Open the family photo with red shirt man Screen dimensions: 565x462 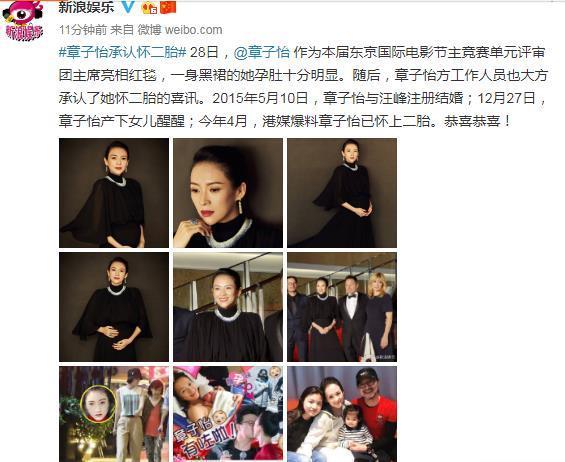point(342,414)
